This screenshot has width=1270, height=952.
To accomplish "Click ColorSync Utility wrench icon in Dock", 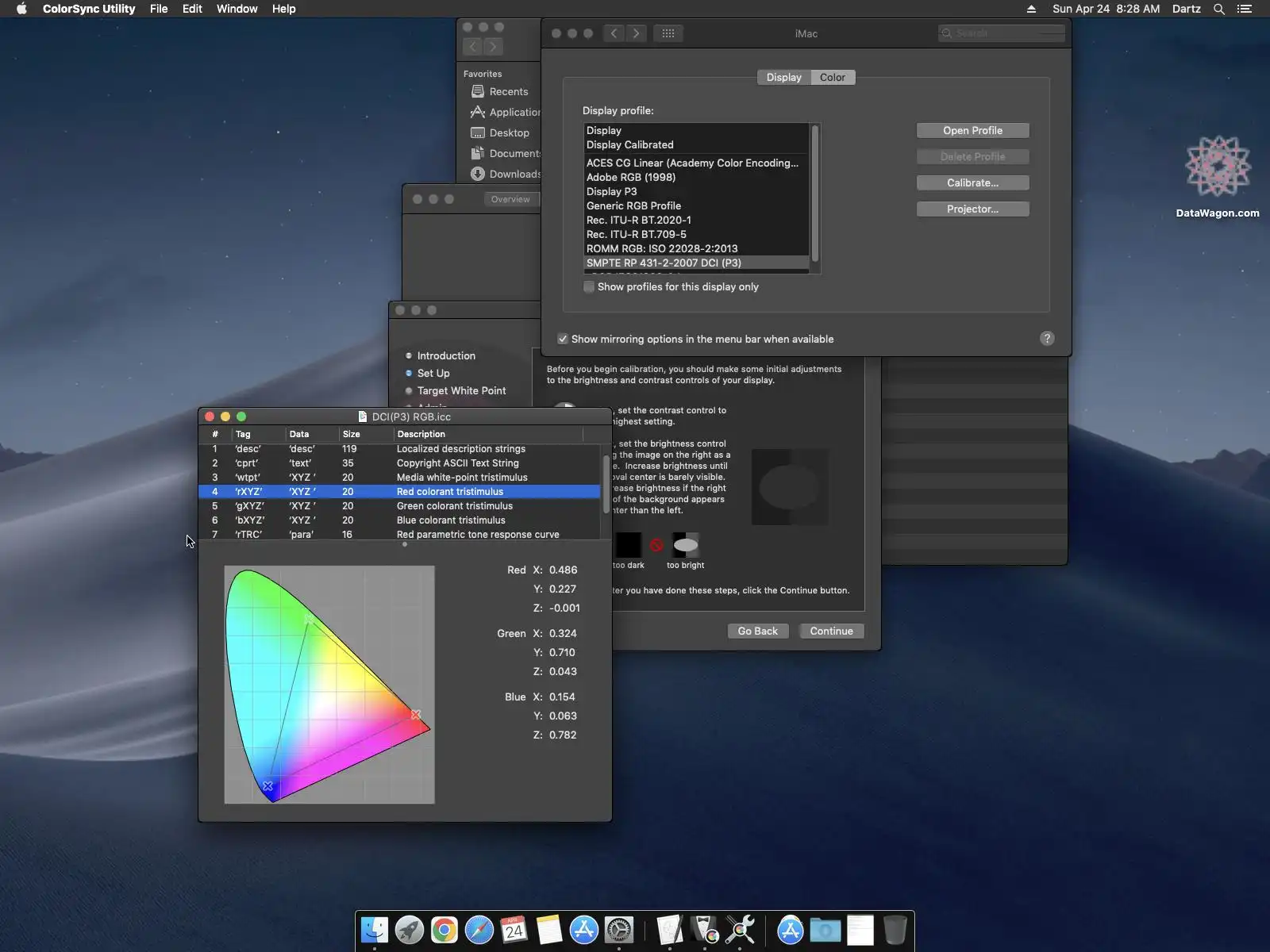I will 740,930.
